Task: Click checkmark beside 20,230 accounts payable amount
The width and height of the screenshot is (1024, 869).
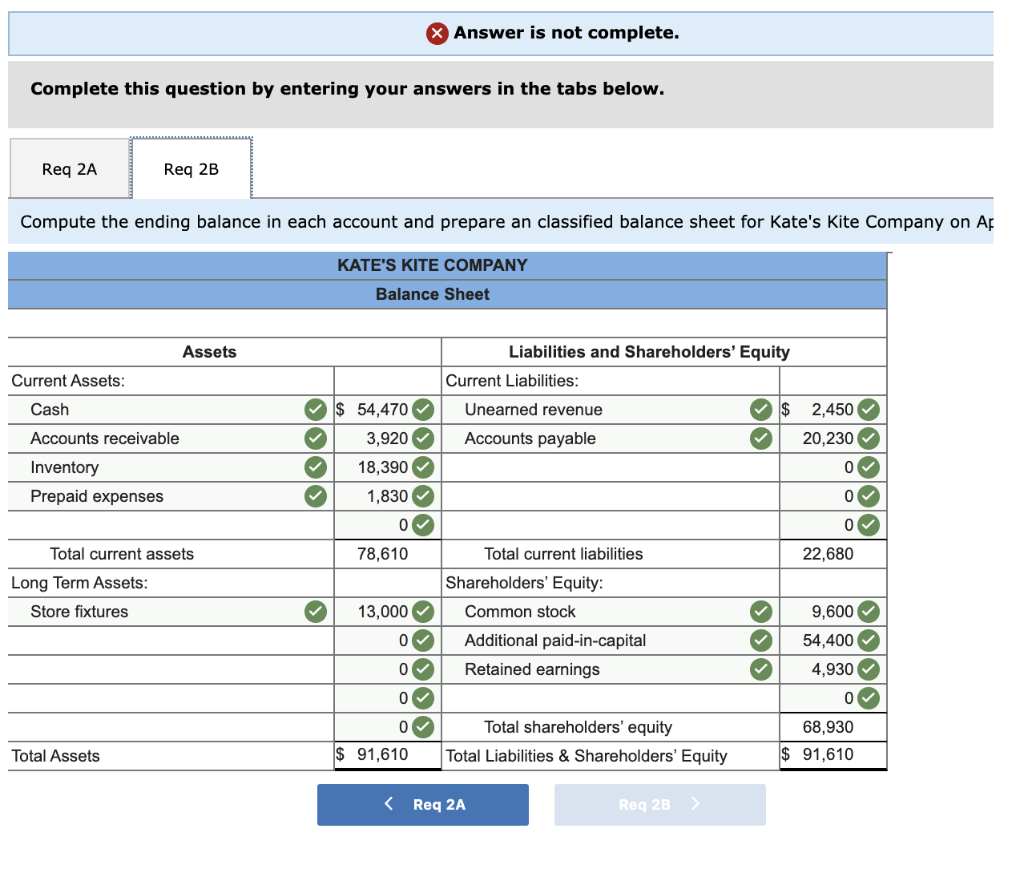Action: click(x=868, y=439)
